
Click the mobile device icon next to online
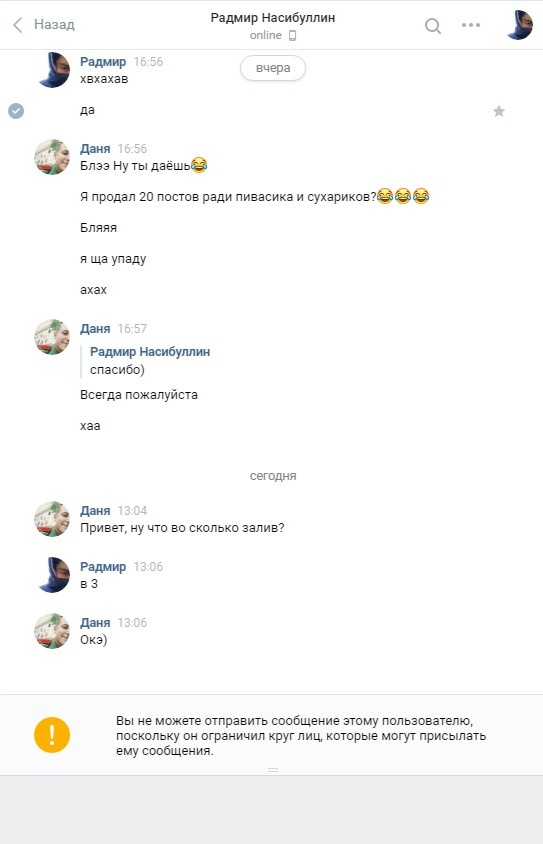coord(292,36)
